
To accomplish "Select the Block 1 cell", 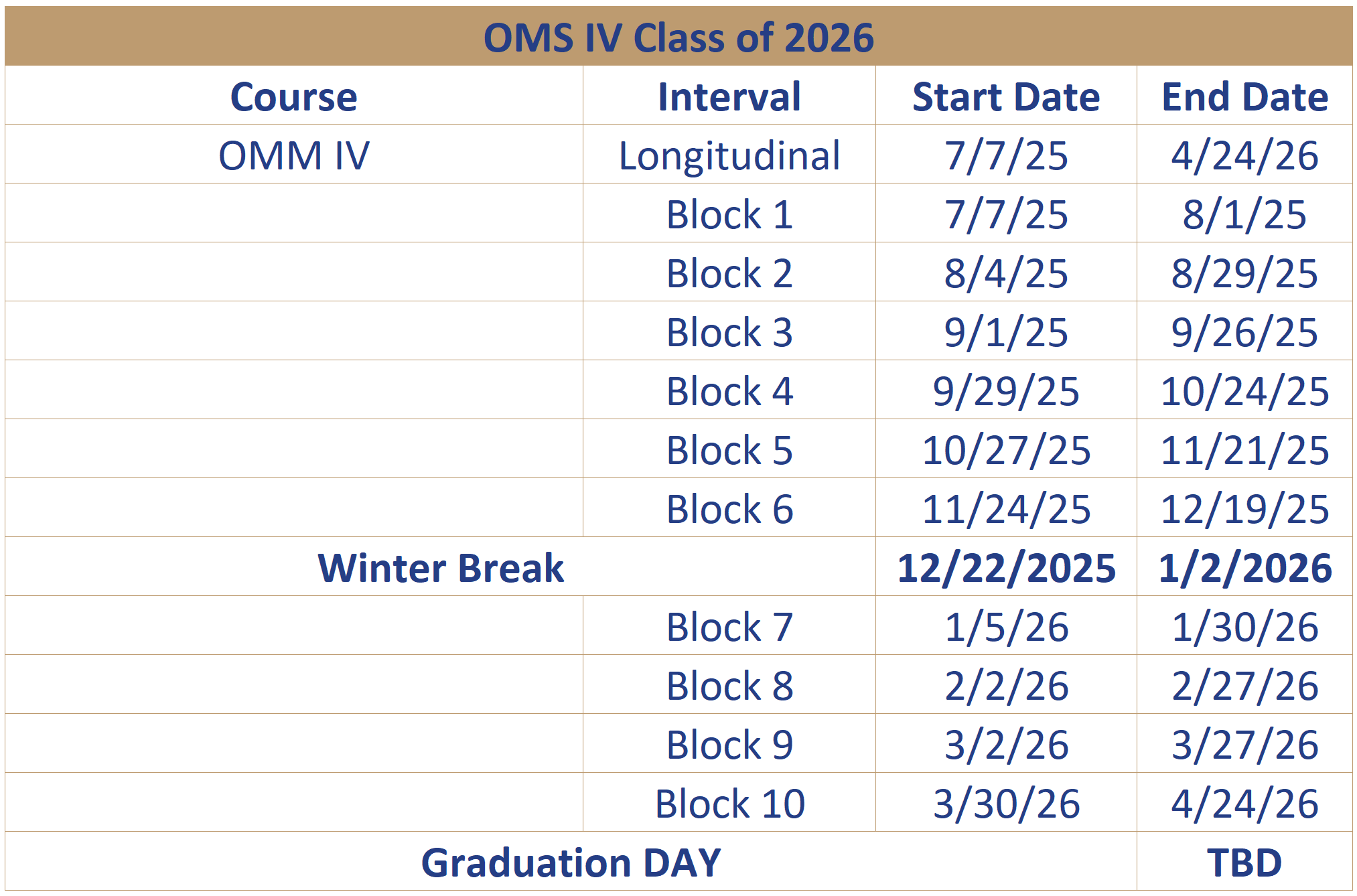I will 729,214.
